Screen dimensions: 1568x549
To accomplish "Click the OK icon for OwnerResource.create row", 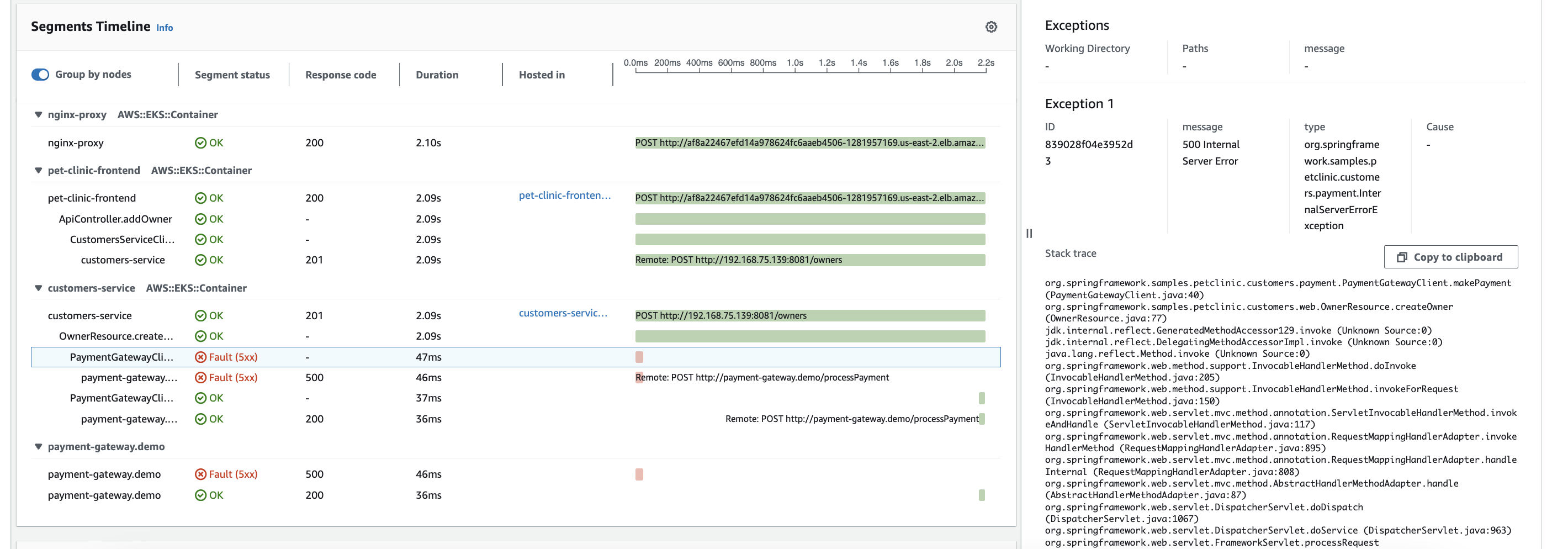I will coord(200,336).
